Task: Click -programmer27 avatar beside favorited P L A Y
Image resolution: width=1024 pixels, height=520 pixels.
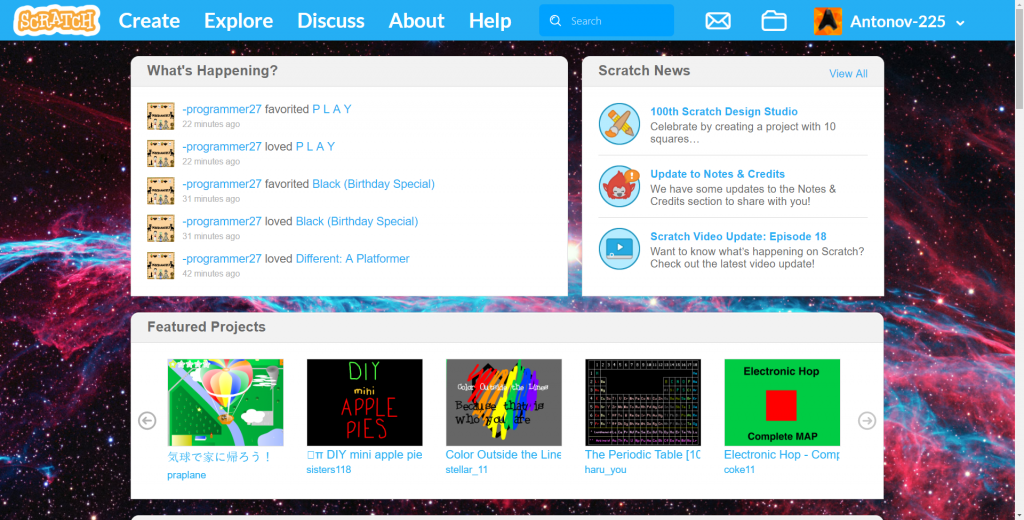Action: [x=161, y=116]
